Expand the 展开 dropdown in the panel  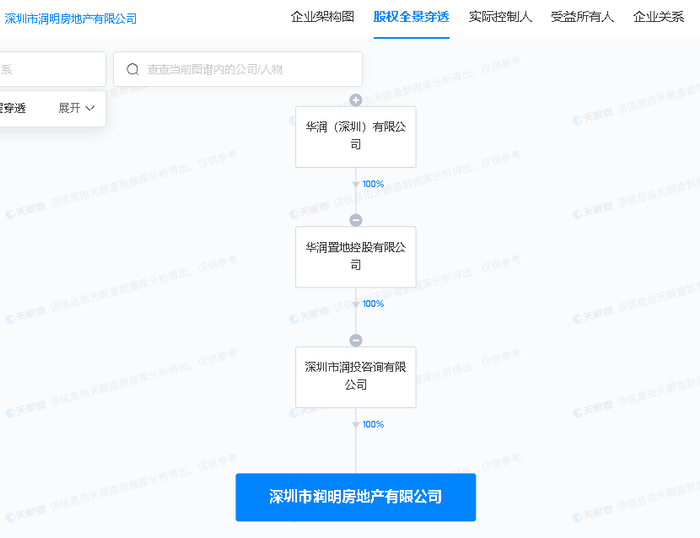coord(76,108)
